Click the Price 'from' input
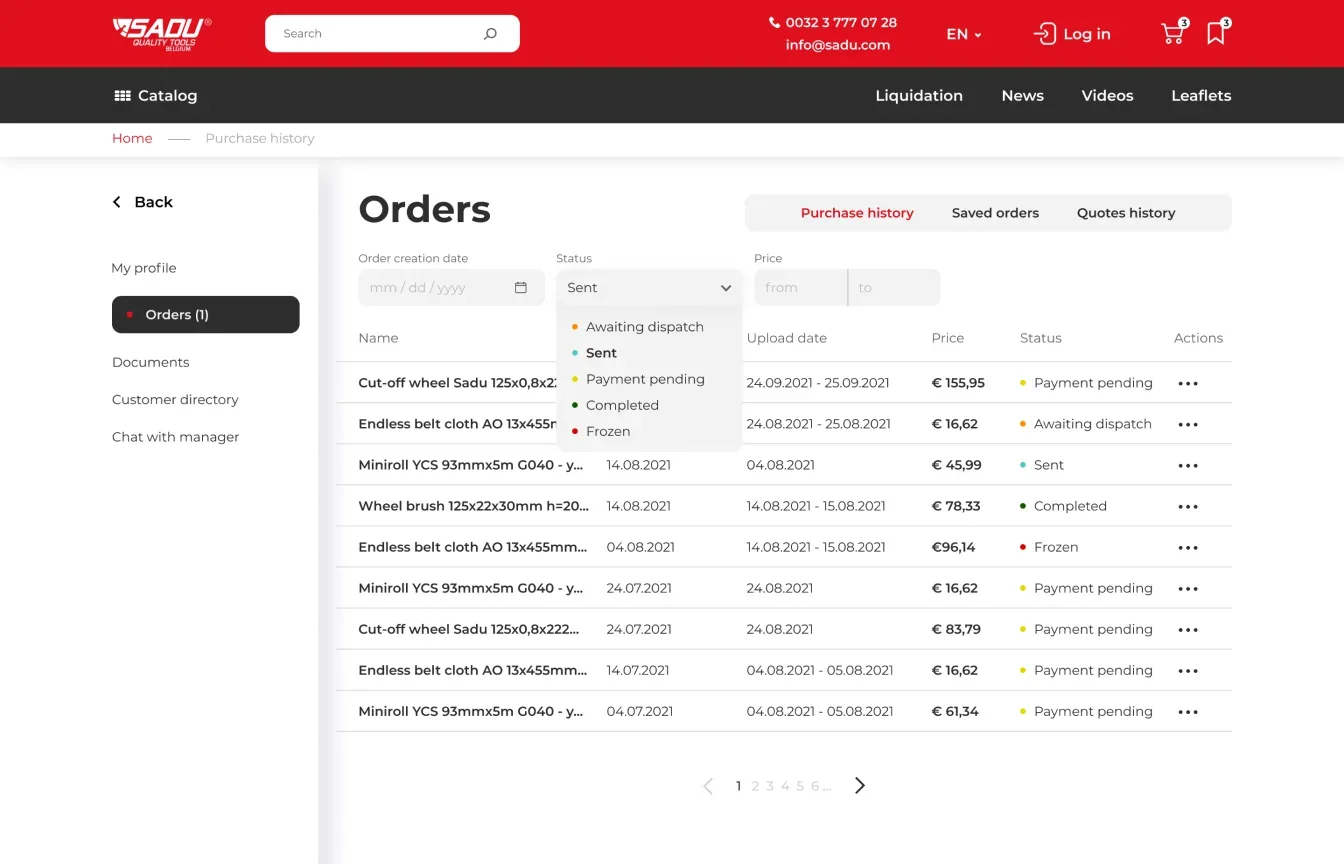 point(801,288)
